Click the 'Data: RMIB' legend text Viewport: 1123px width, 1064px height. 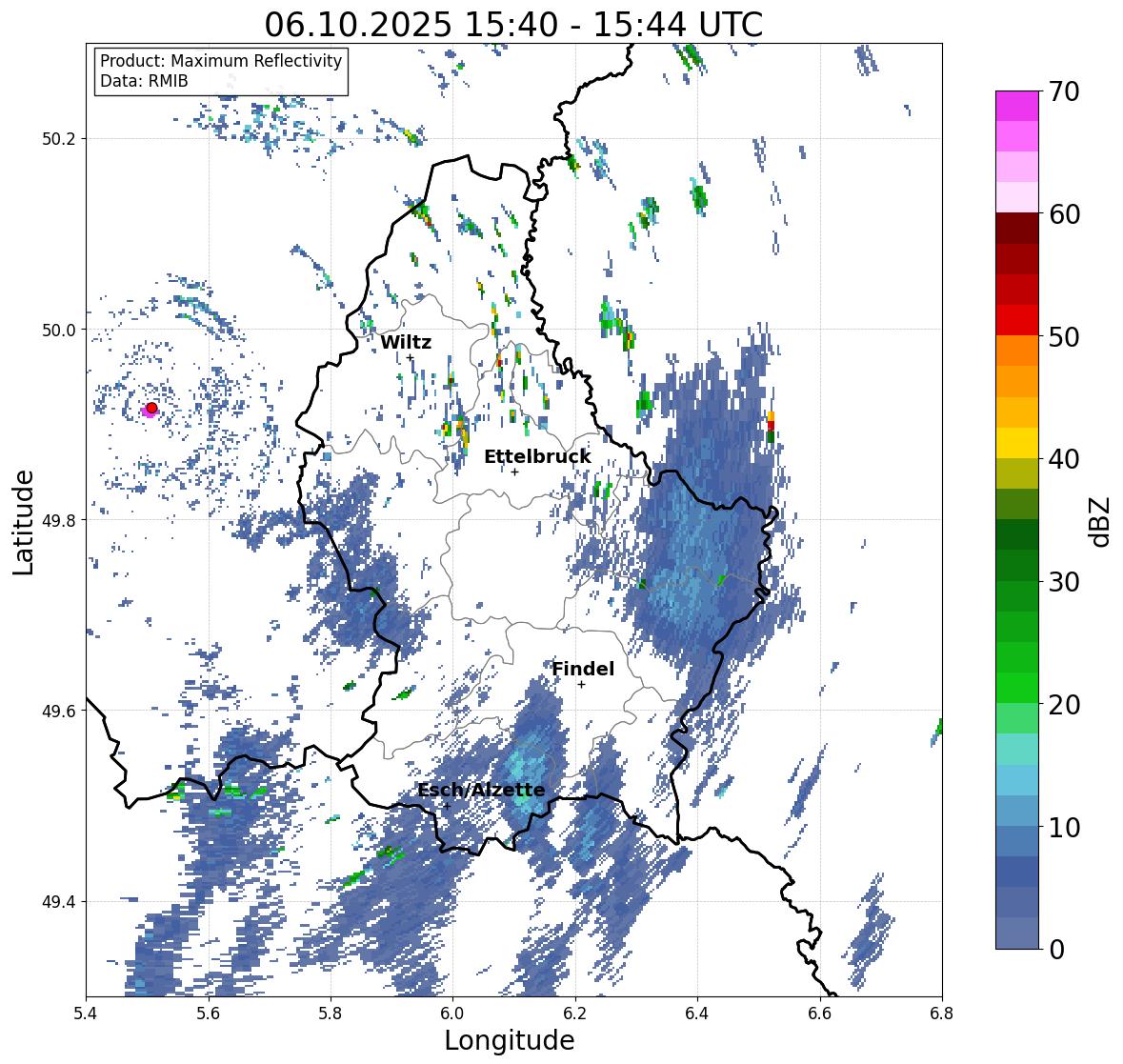point(144,81)
